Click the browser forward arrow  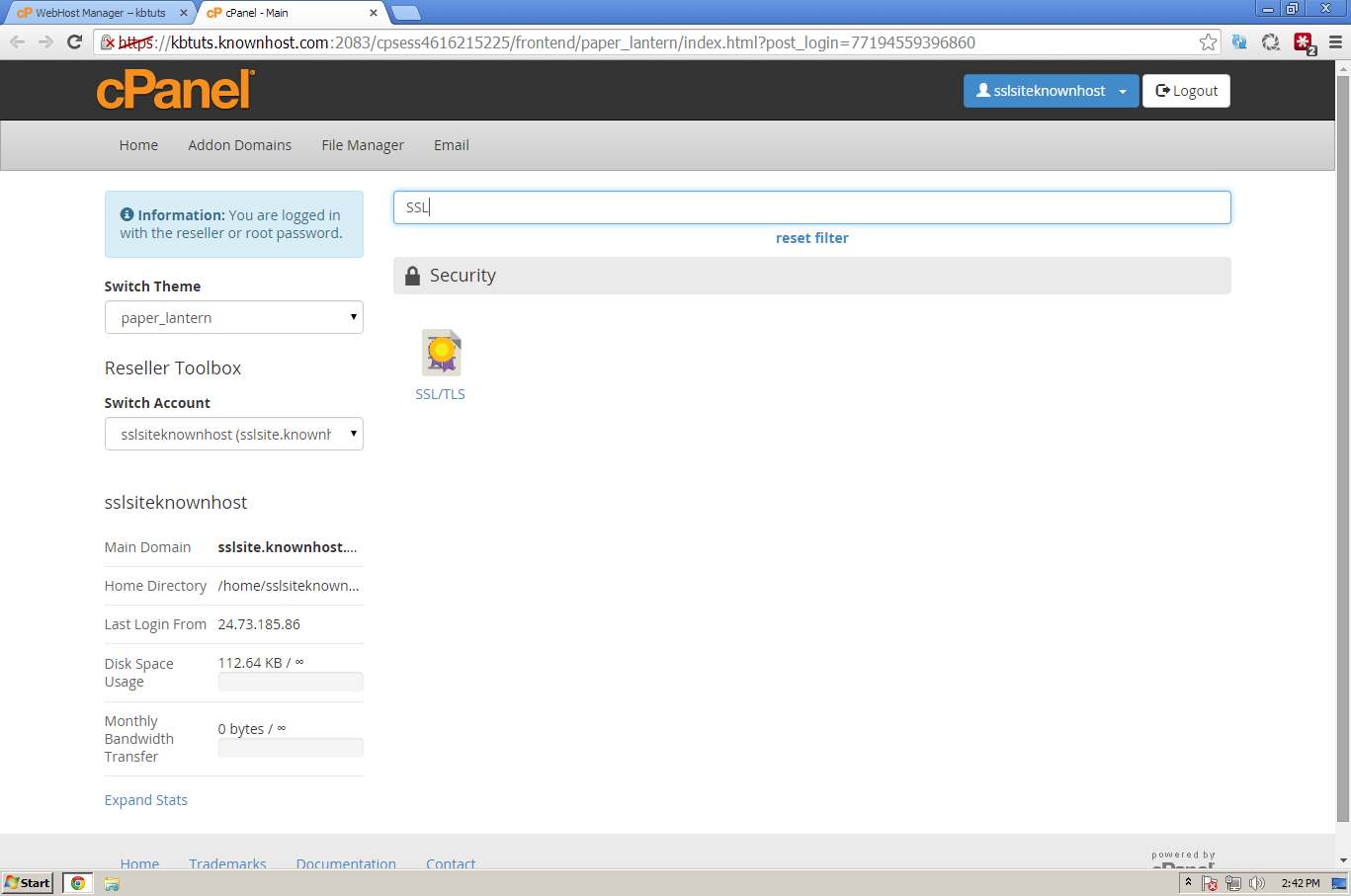tap(45, 41)
